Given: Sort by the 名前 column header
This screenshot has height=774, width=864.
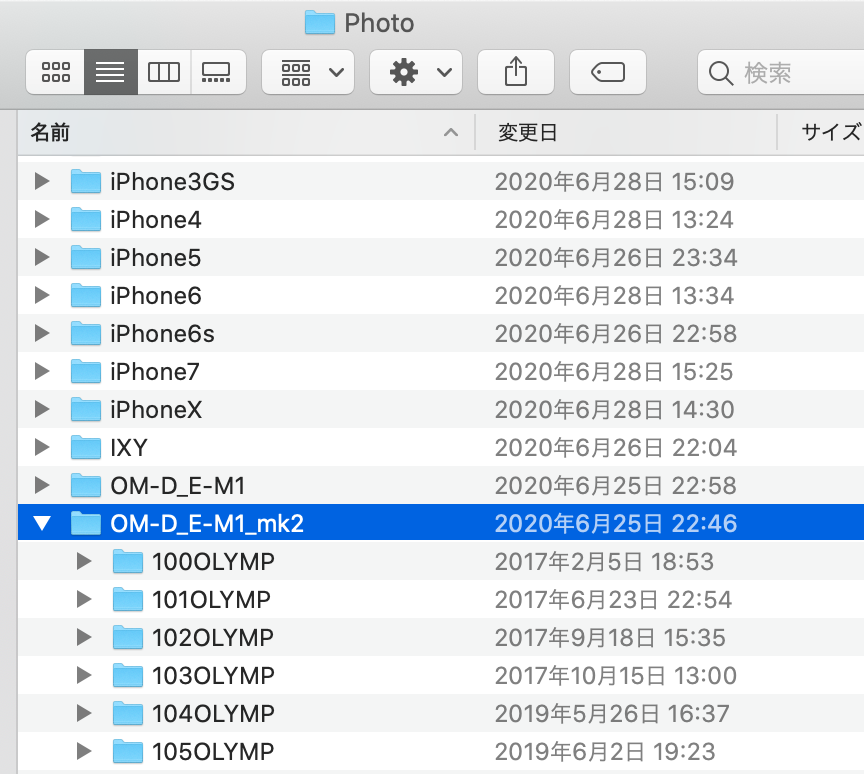Looking at the screenshot, I should (x=246, y=132).
